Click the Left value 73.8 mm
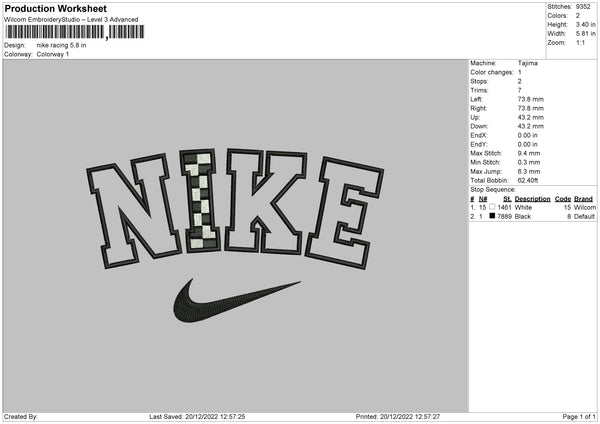This screenshot has width=600, height=424. tap(531, 99)
